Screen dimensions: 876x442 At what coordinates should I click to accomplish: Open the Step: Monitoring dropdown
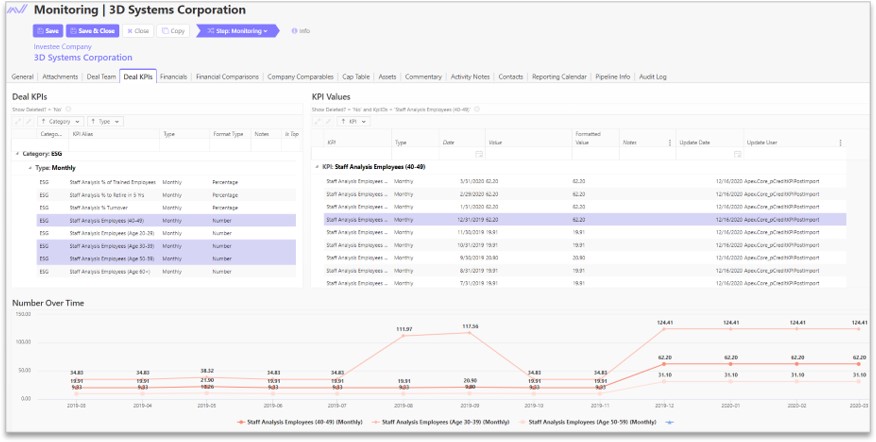tap(237, 31)
